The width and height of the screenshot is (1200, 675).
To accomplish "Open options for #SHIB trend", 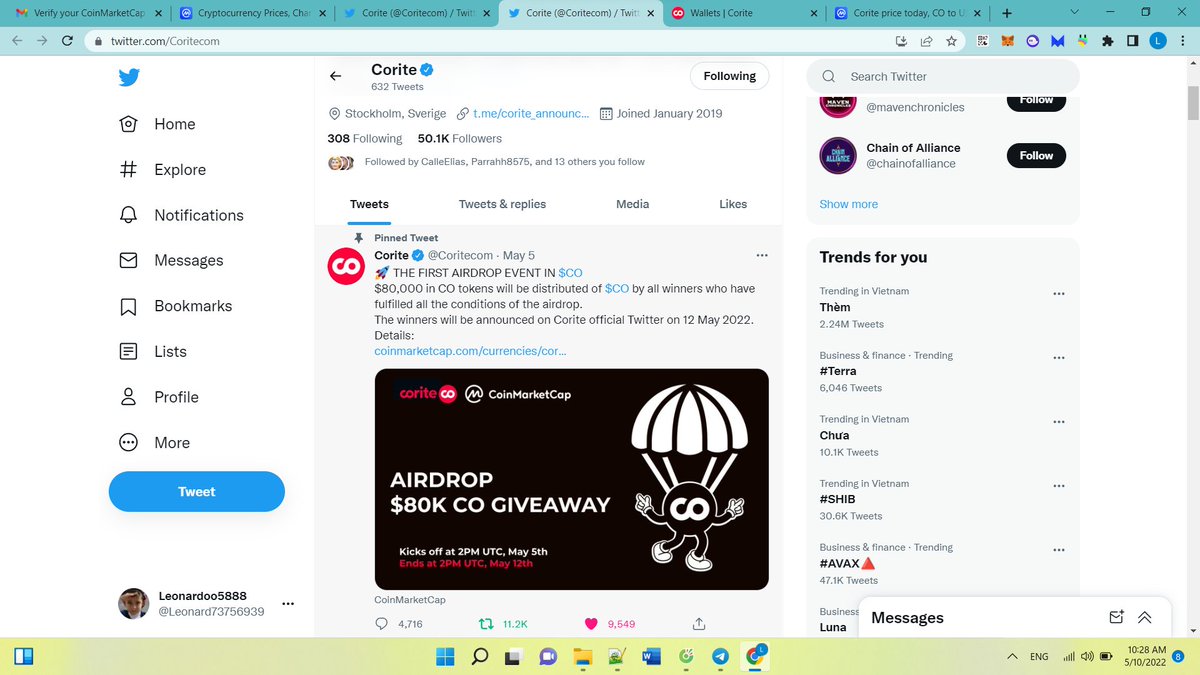I will click(x=1059, y=485).
